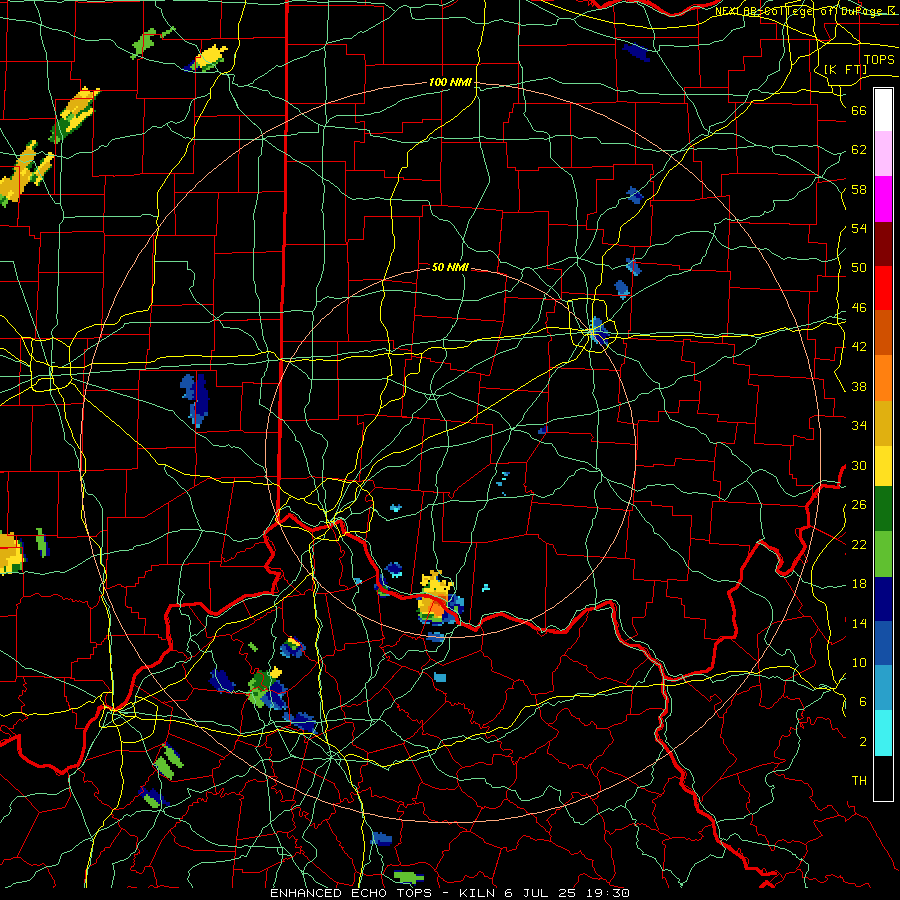The height and width of the screenshot is (900, 900).
Task: Click the "62" scale value
Action: 859,150
